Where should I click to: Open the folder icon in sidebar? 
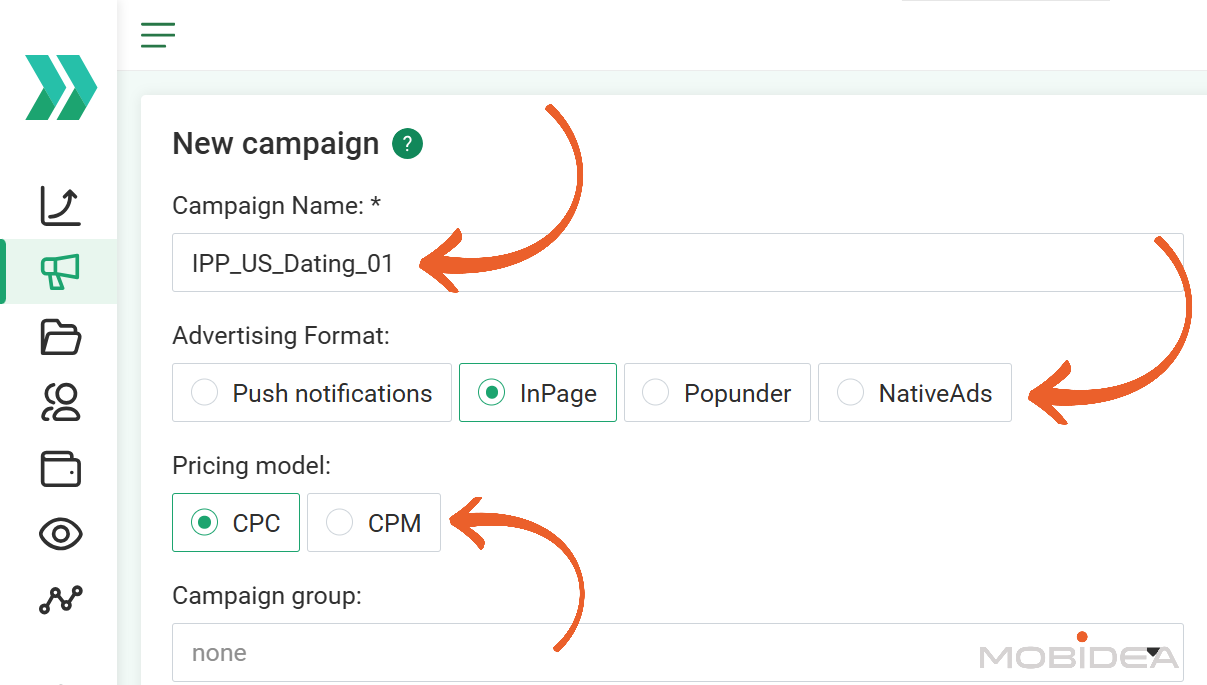[60, 337]
